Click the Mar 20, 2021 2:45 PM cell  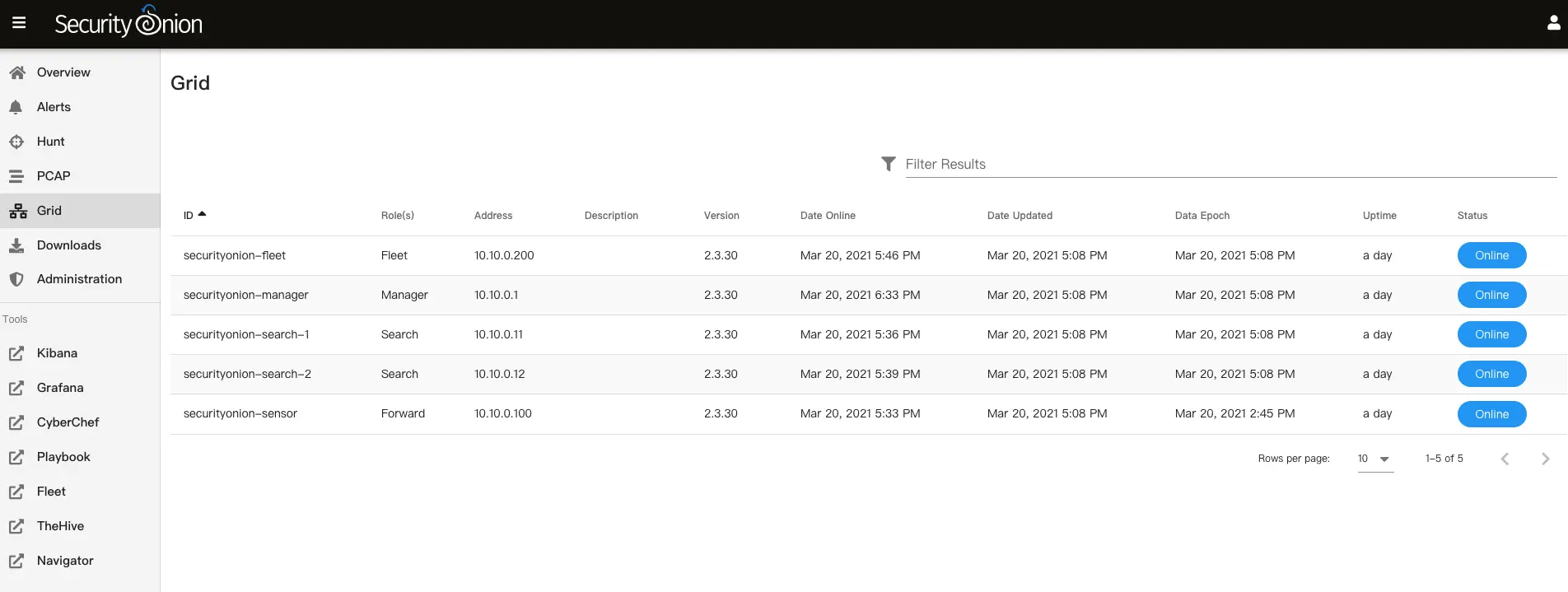coord(1234,413)
